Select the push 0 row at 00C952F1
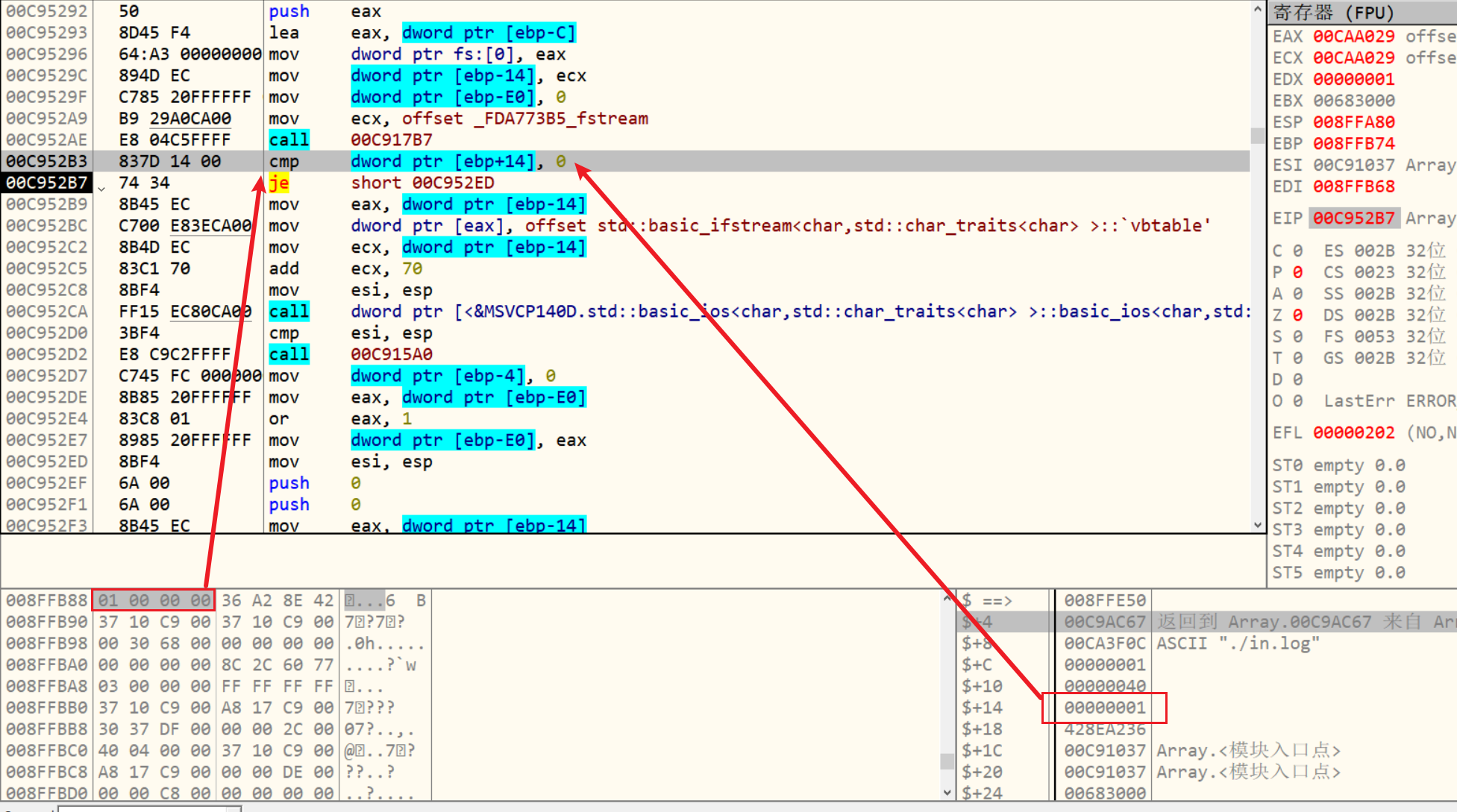This screenshot has height=812, width=1457. point(625,506)
